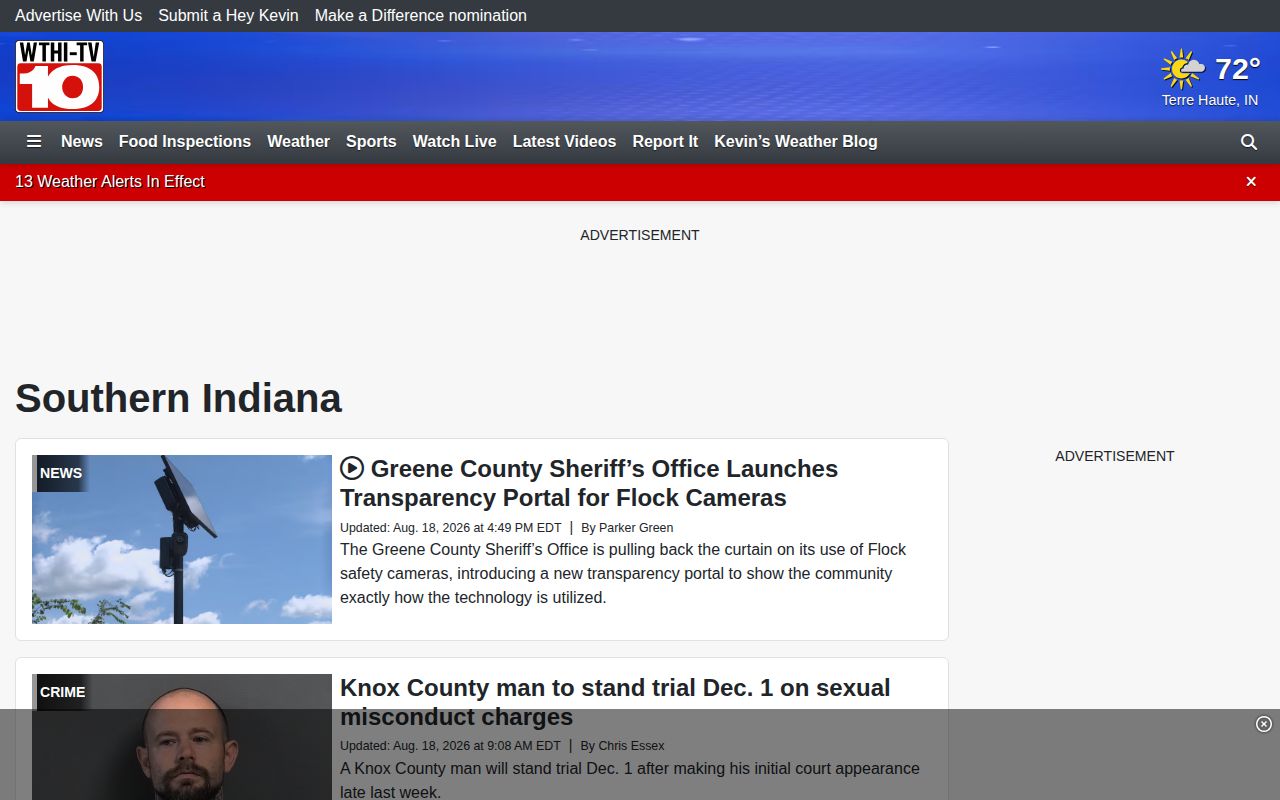The height and width of the screenshot is (800, 1280).
Task: Open the hamburger menu icon
Action: tap(34, 142)
